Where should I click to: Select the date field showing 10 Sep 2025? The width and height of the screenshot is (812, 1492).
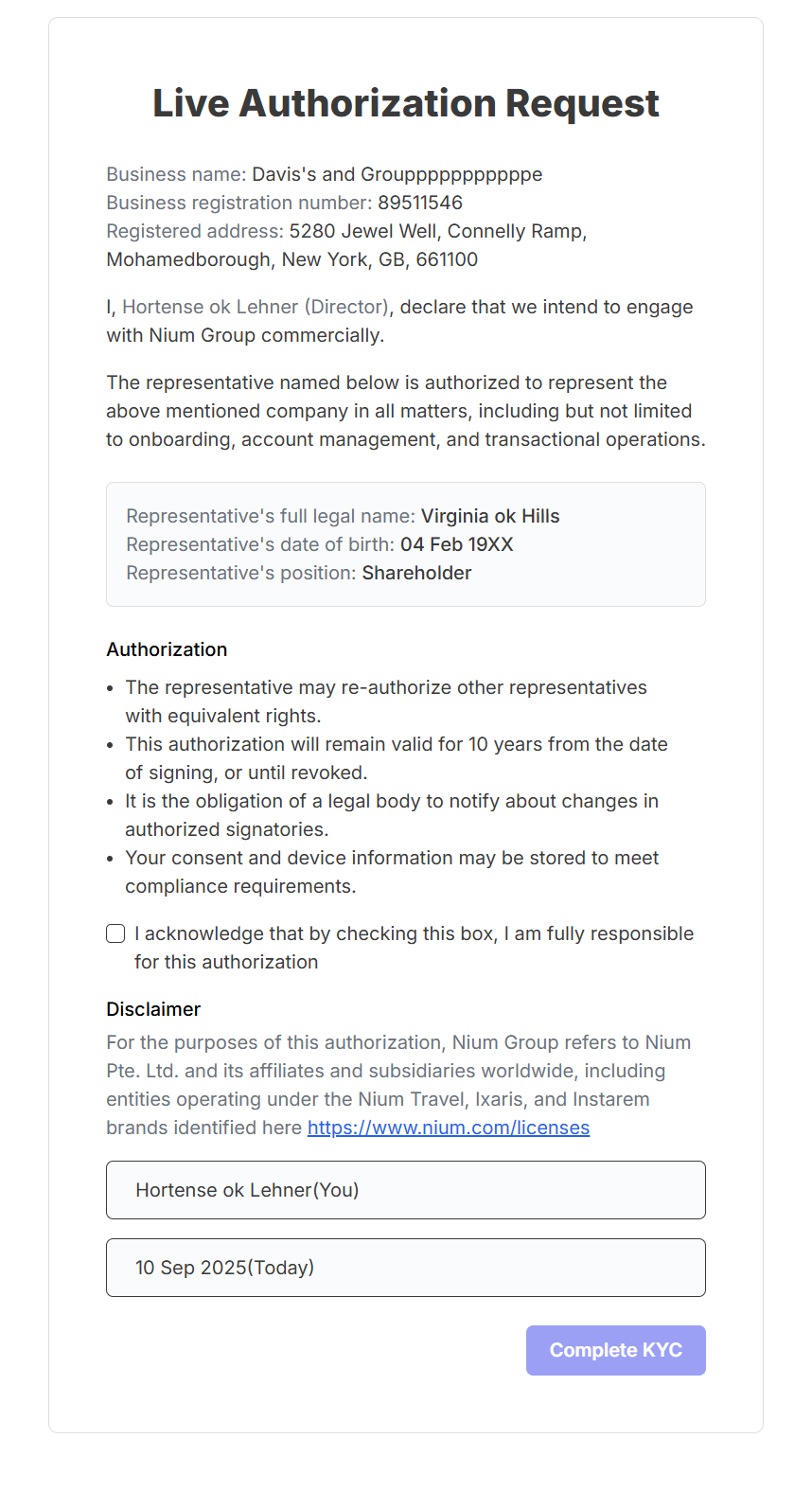[405, 1268]
